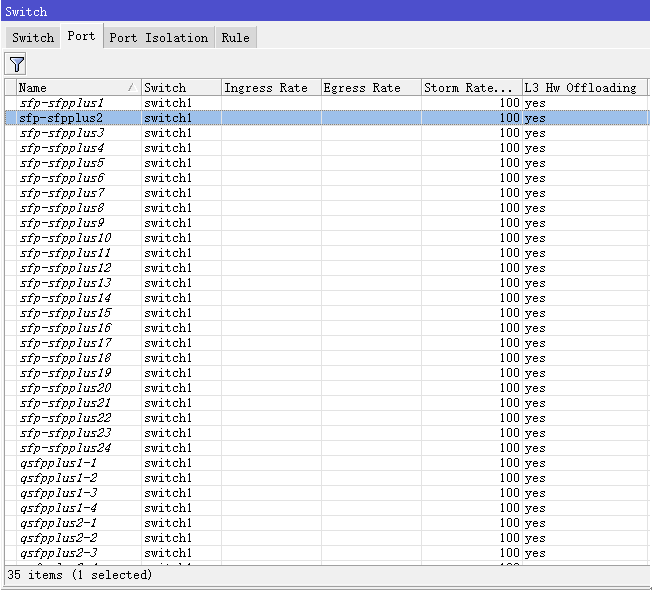Viewport: 652px width, 590px height.
Task: Select the Port tab
Action: (x=81, y=36)
